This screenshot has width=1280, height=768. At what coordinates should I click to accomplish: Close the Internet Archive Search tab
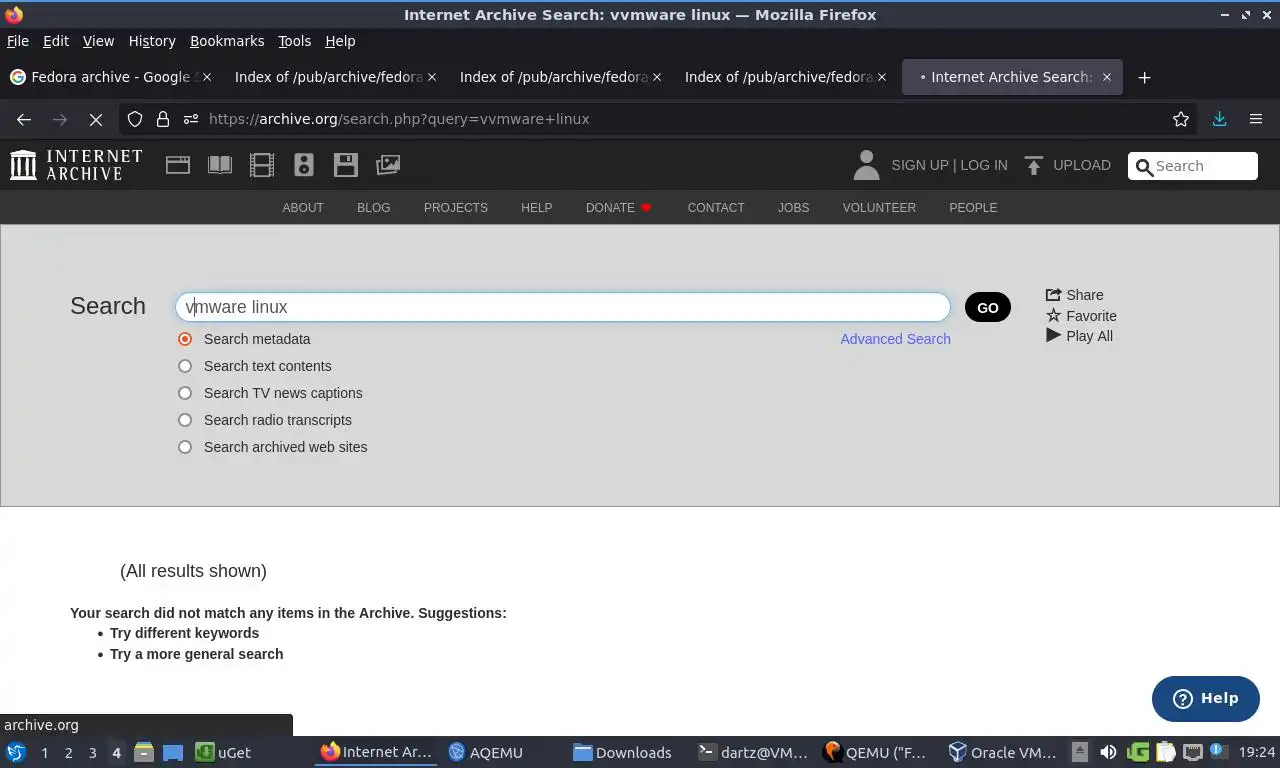[1106, 77]
